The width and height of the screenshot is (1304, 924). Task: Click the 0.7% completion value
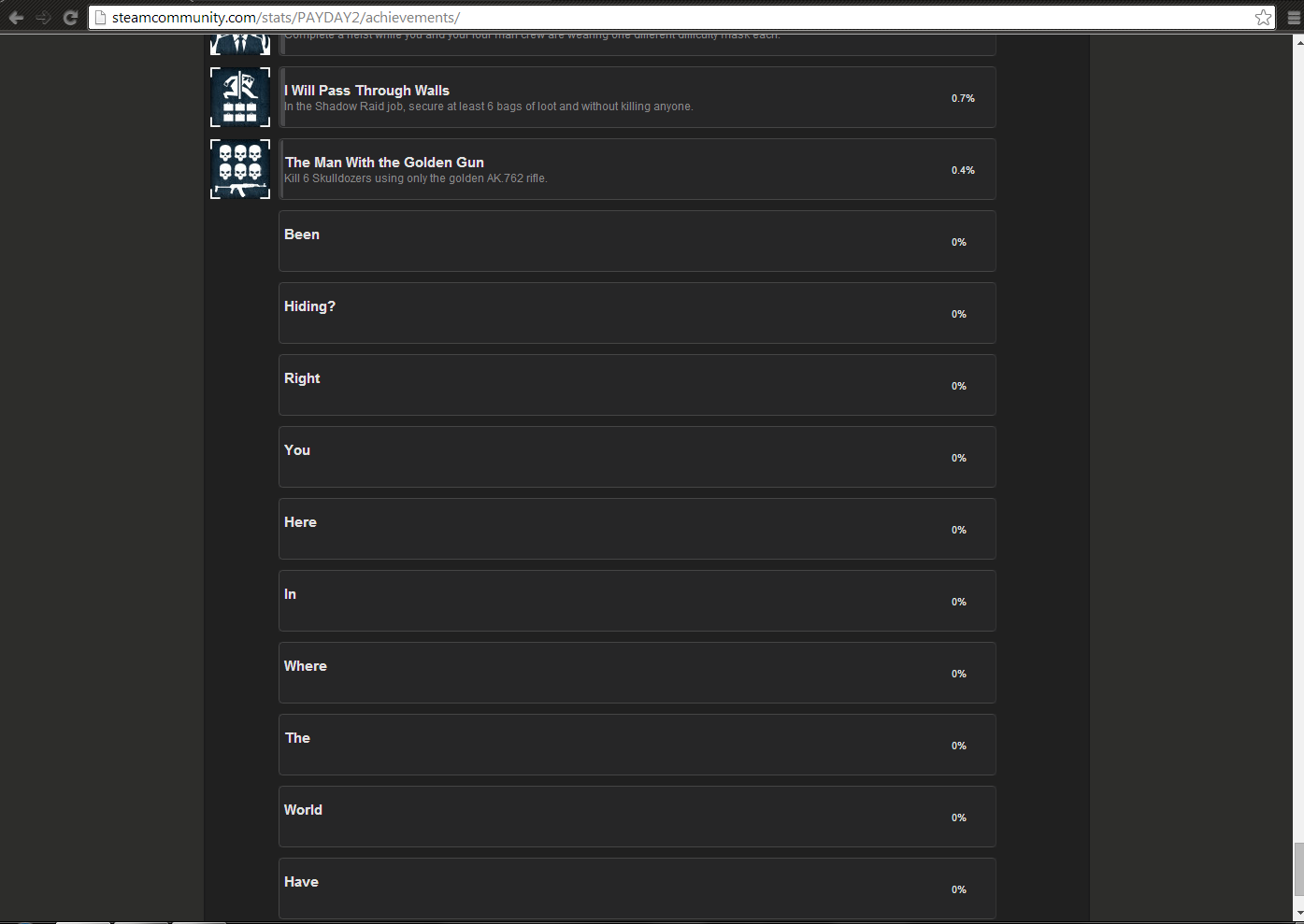pos(963,98)
